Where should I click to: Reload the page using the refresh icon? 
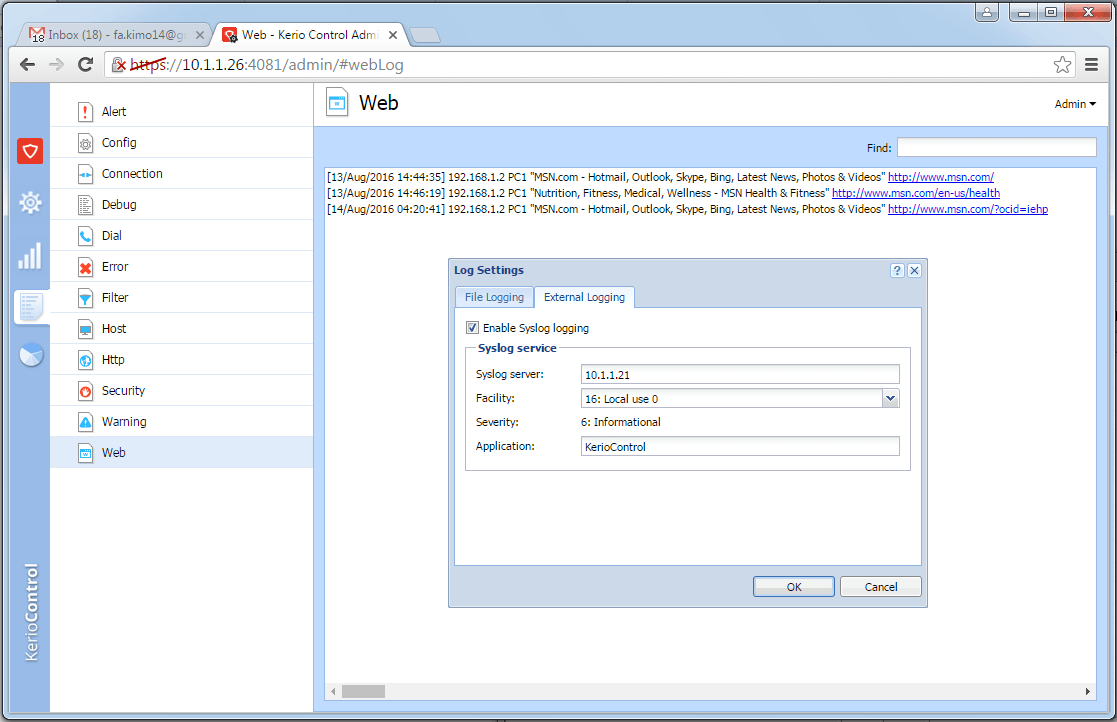coord(86,65)
